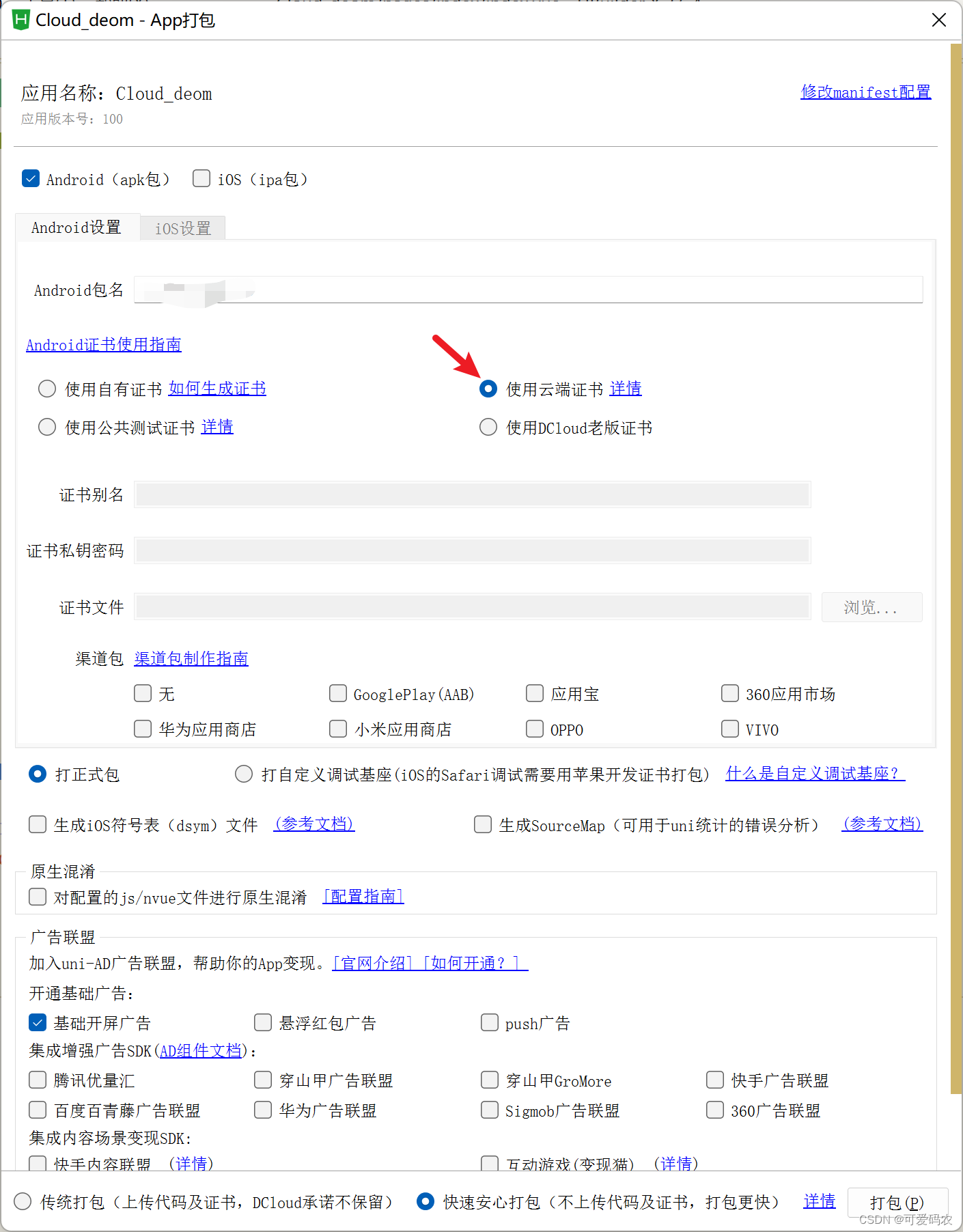Click the 浏览... button
963x1232 pixels.
[x=871, y=607]
